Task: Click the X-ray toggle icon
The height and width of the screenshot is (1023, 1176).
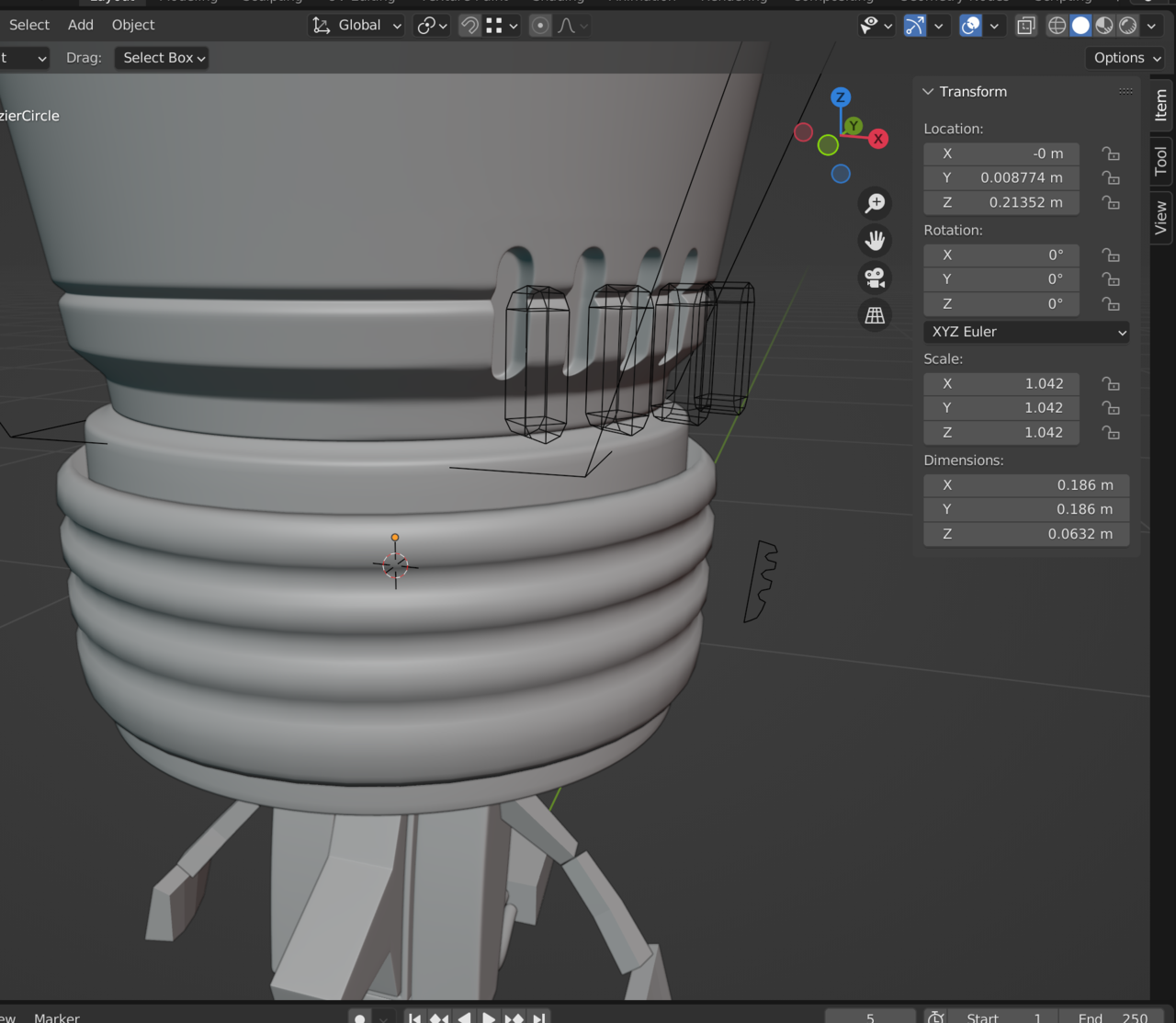Action: [1025, 26]
